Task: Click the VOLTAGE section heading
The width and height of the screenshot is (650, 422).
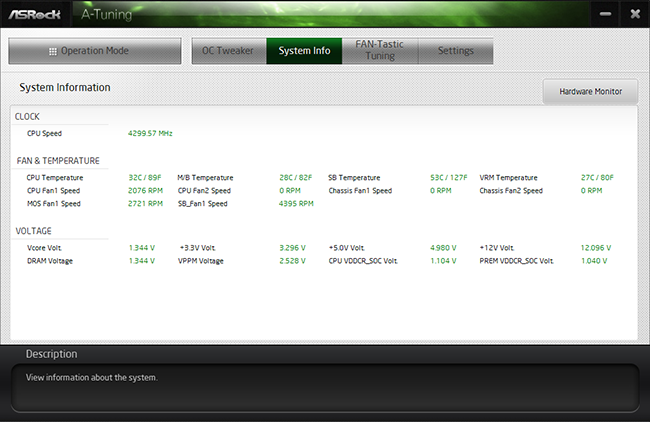Action: pos(34,231)
